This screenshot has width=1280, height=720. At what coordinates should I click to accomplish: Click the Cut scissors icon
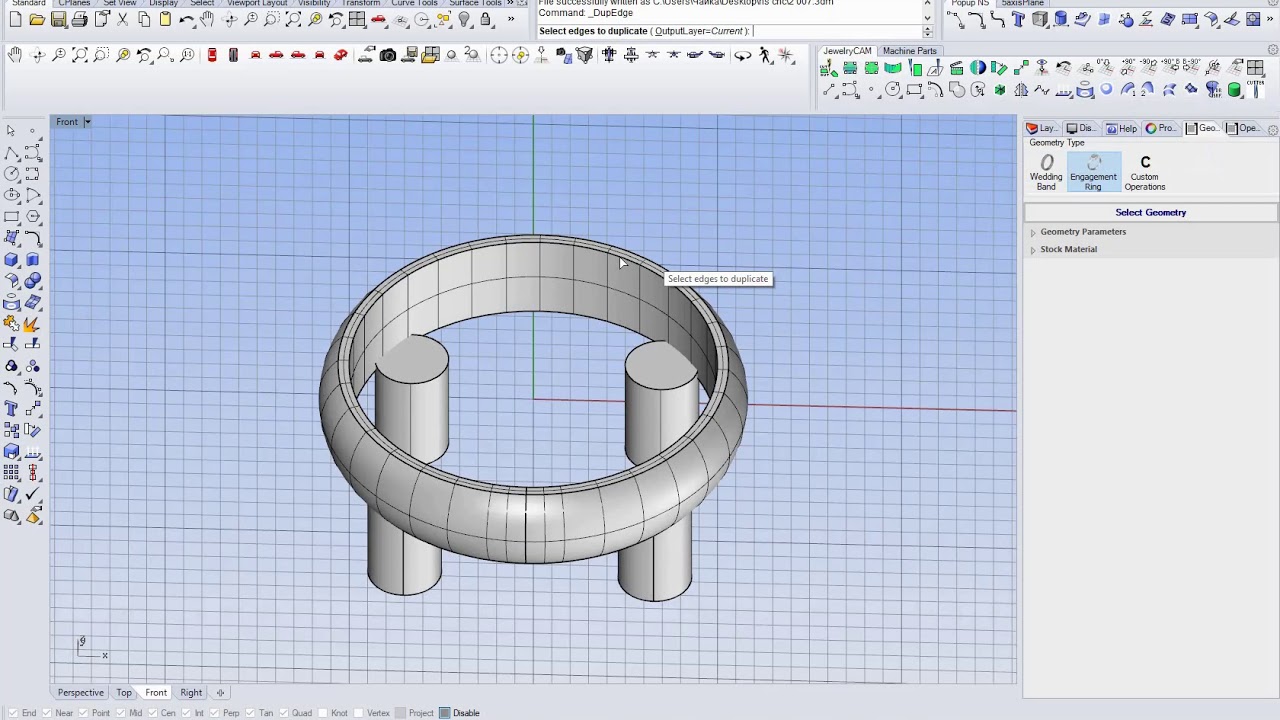pyautogui.click(x=122, y=20)
